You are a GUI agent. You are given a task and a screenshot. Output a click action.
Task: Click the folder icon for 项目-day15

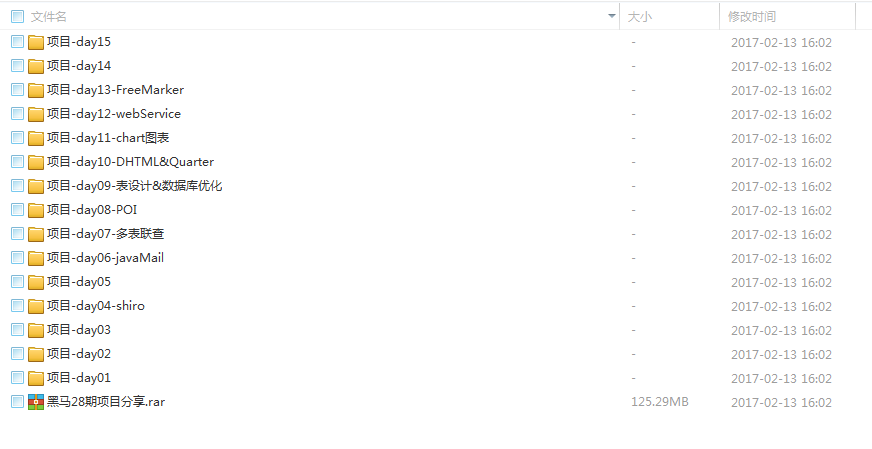point(36,42)
